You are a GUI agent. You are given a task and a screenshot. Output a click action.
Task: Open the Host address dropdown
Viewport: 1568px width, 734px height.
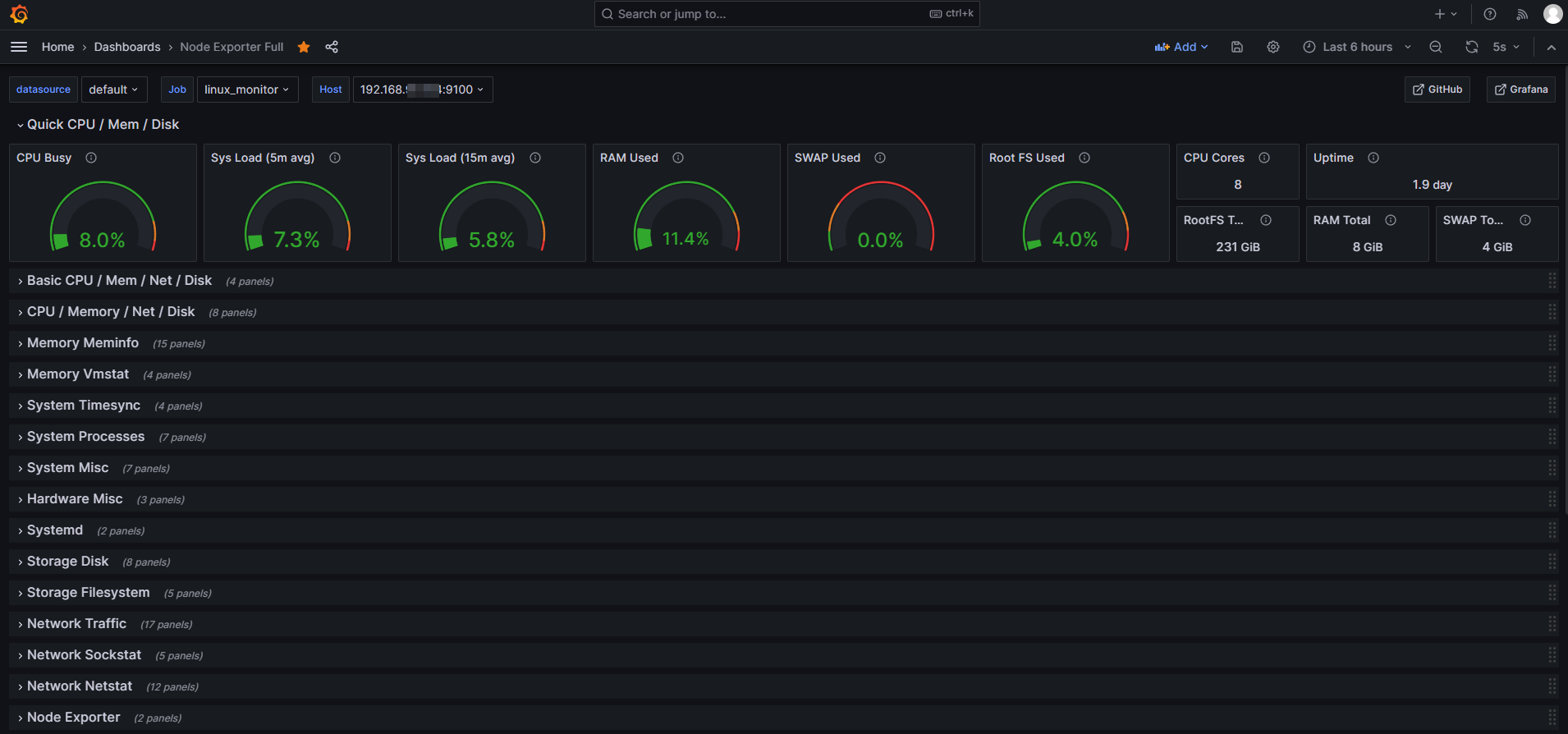click(x=423, y=89)
